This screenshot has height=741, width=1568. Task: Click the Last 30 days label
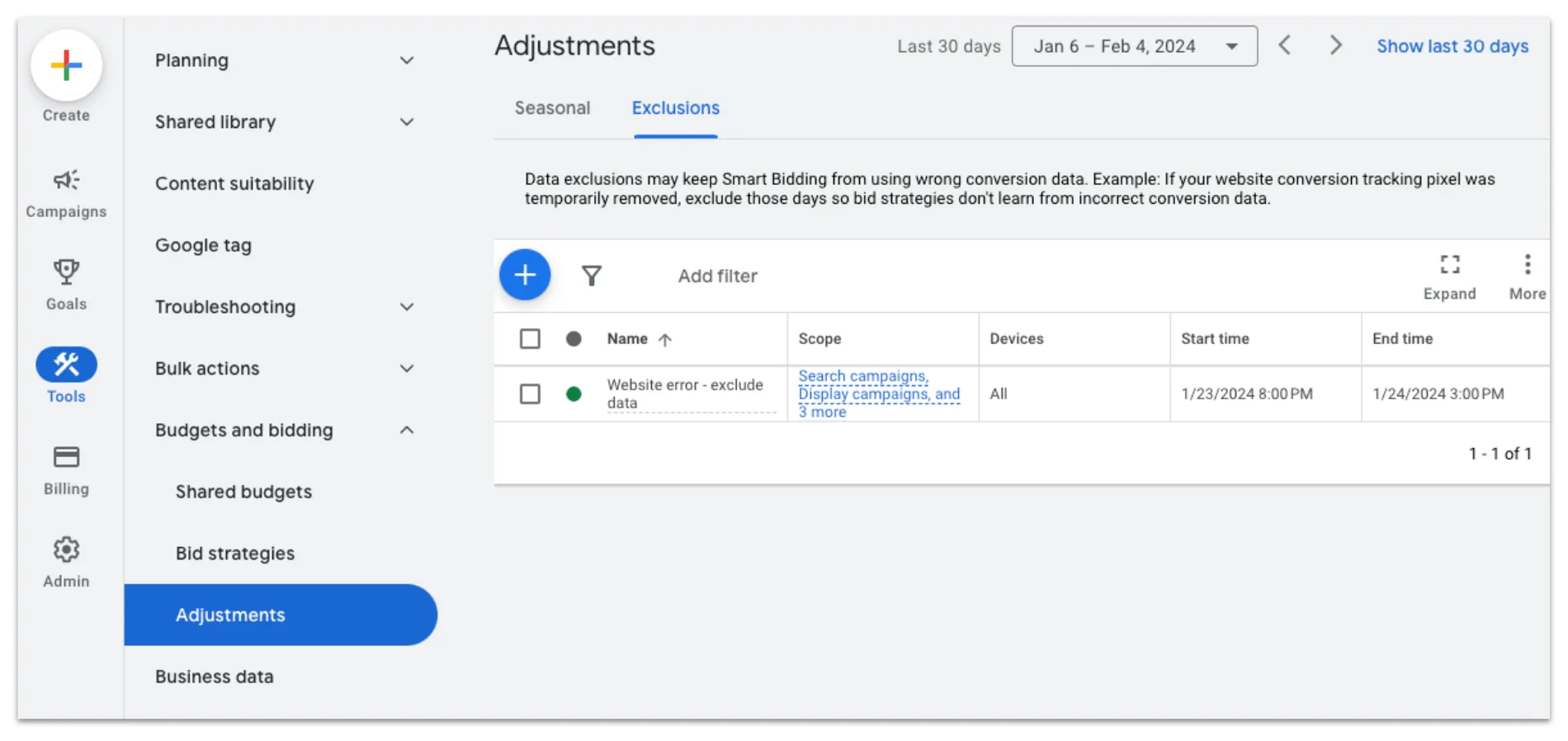click(x=949, y=46)
